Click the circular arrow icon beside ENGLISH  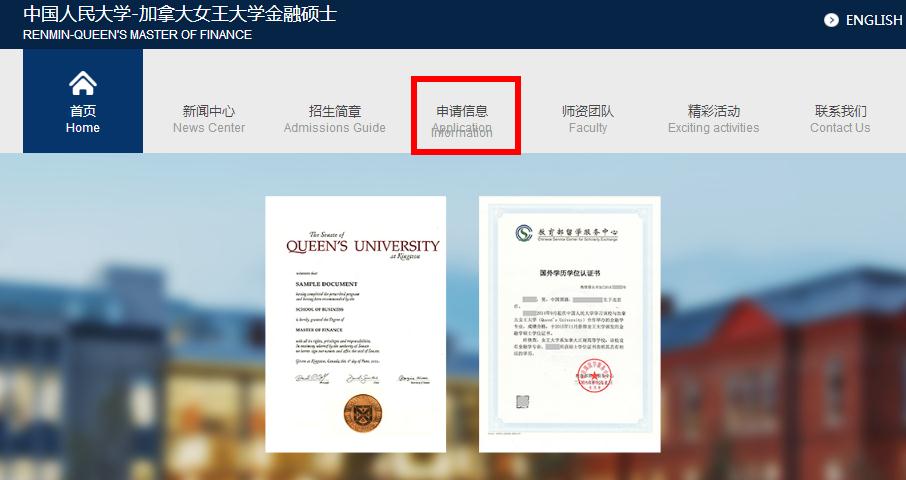[x=831, y=20]
